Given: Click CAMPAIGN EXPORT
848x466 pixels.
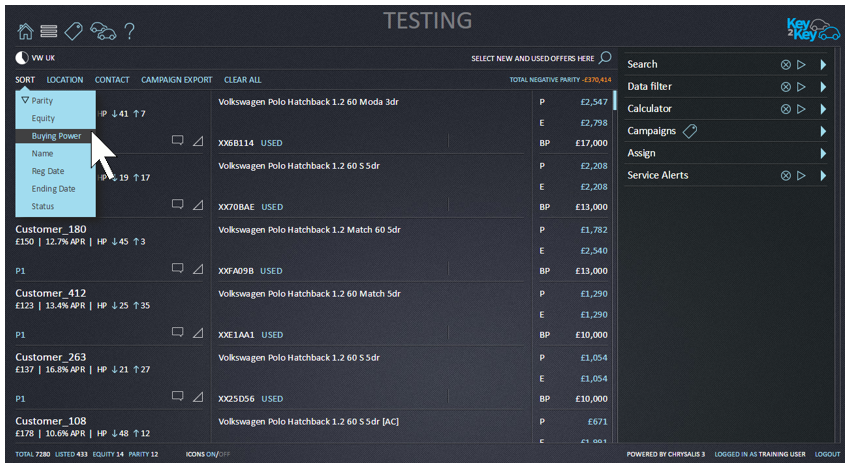Looking at the screenshot, I should [x=177, y=79].
